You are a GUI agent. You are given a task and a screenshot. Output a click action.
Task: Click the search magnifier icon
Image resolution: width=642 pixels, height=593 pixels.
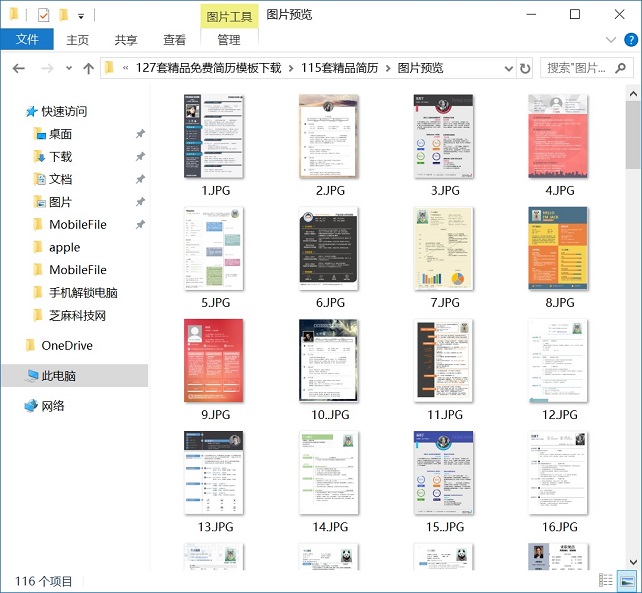point(621,68)
